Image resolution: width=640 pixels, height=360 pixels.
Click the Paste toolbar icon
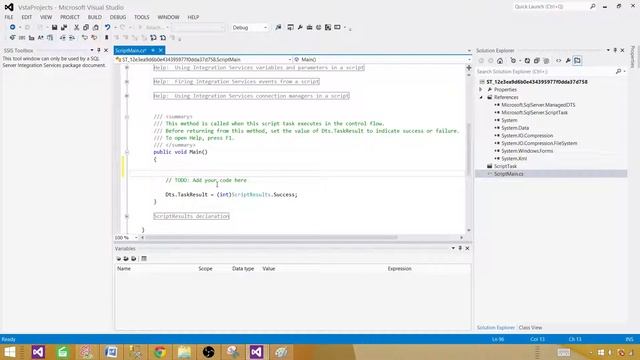click(x=96, y=27)
